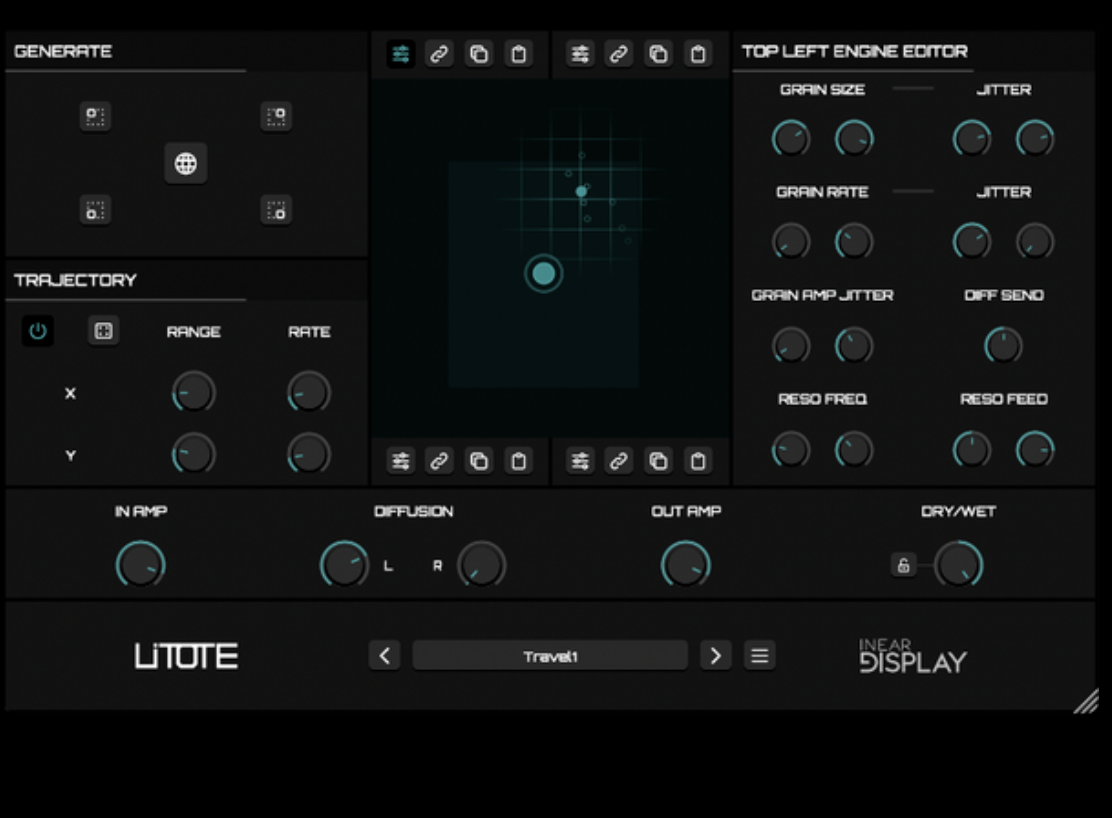Click the Grain Rate link line
Image resolution: width=1112 pixels, height=818 pixels.
coord(913,192)
